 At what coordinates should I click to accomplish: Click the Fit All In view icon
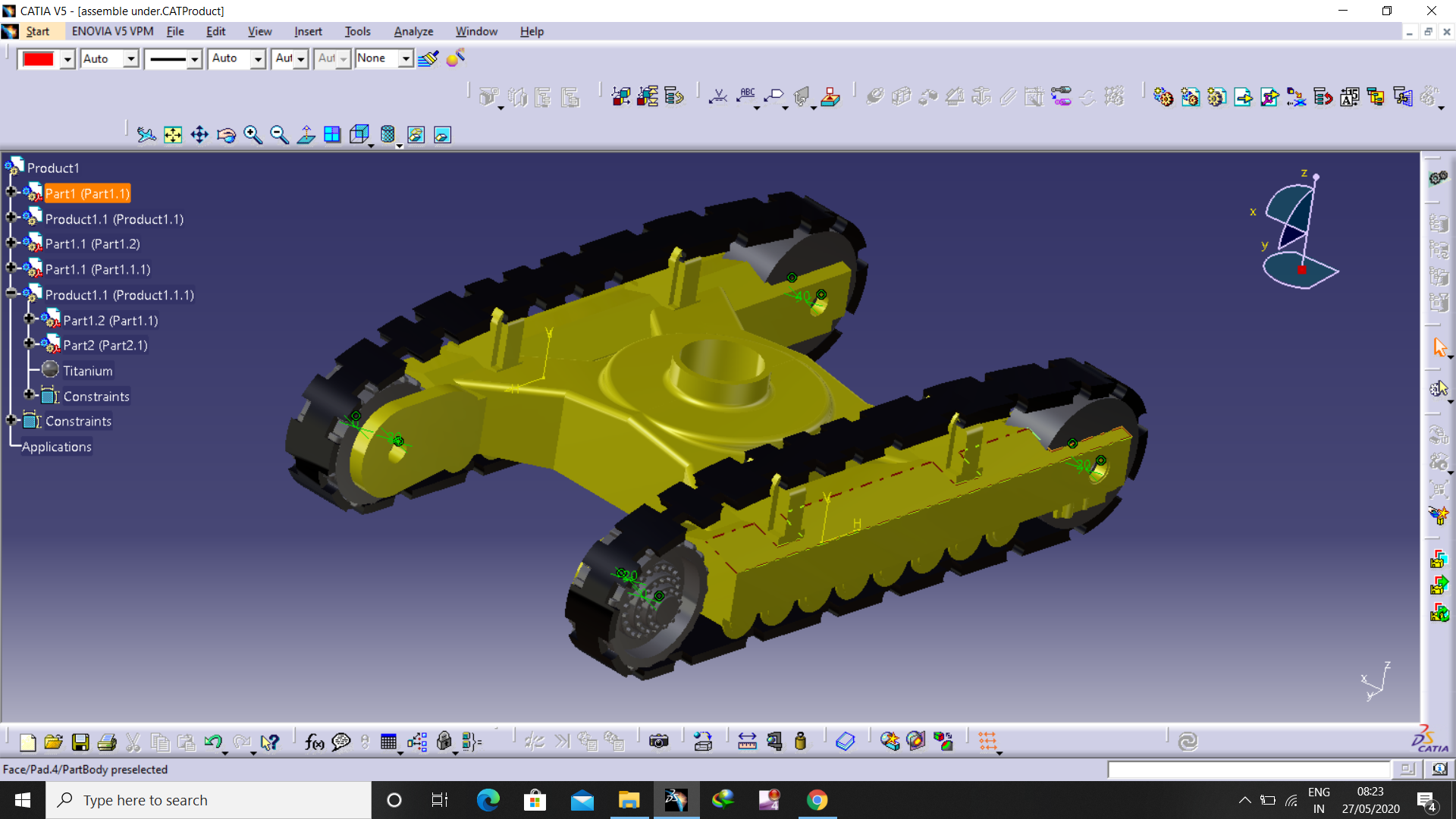coord(173,135)
